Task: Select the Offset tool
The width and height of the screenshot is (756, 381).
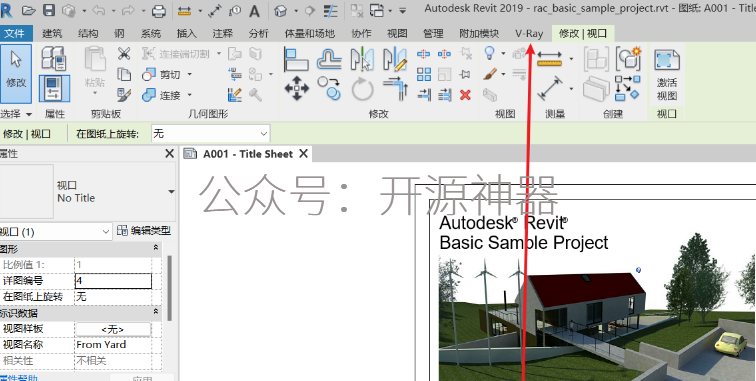Action: [x=329, y=58]
